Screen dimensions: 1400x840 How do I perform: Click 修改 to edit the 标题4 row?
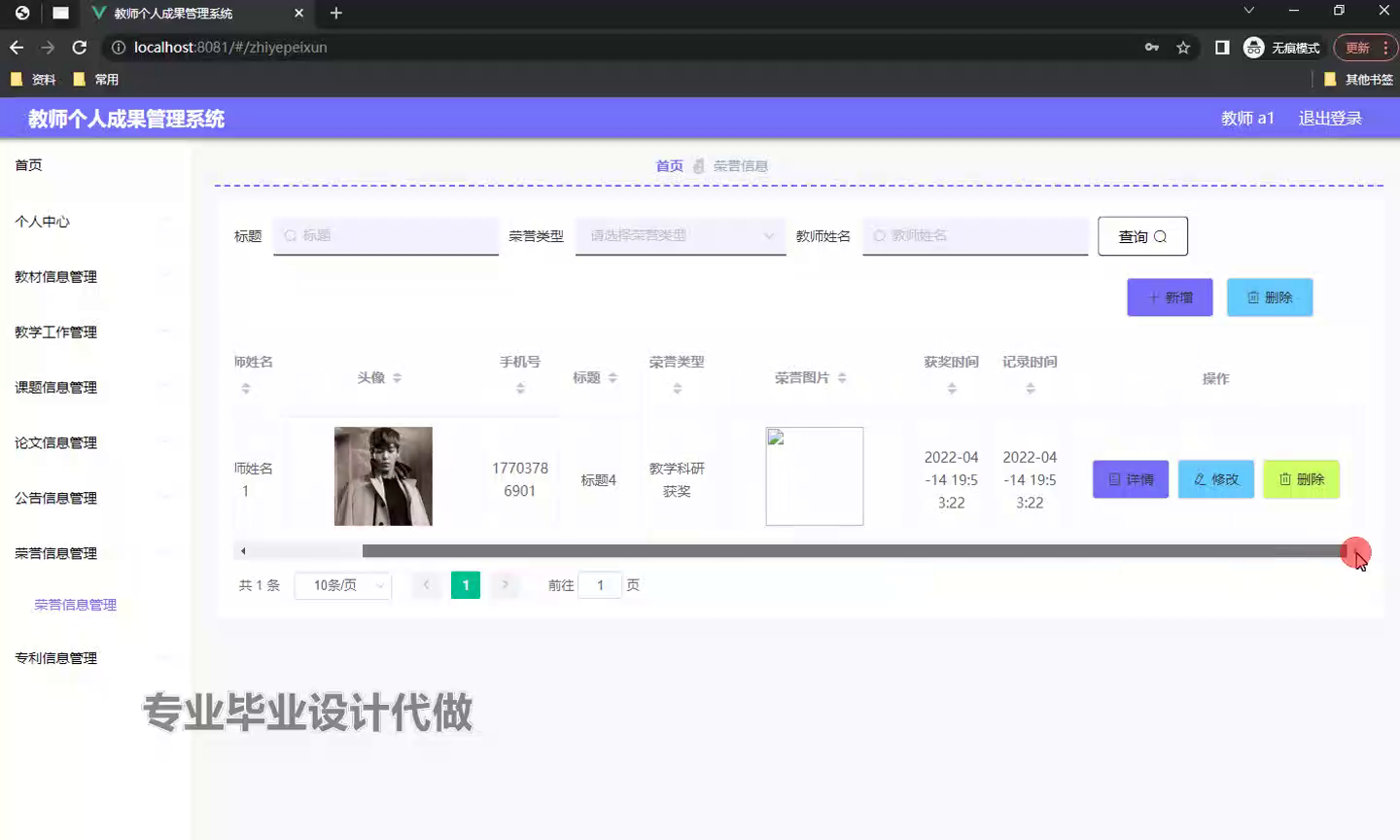[1216, 479]
